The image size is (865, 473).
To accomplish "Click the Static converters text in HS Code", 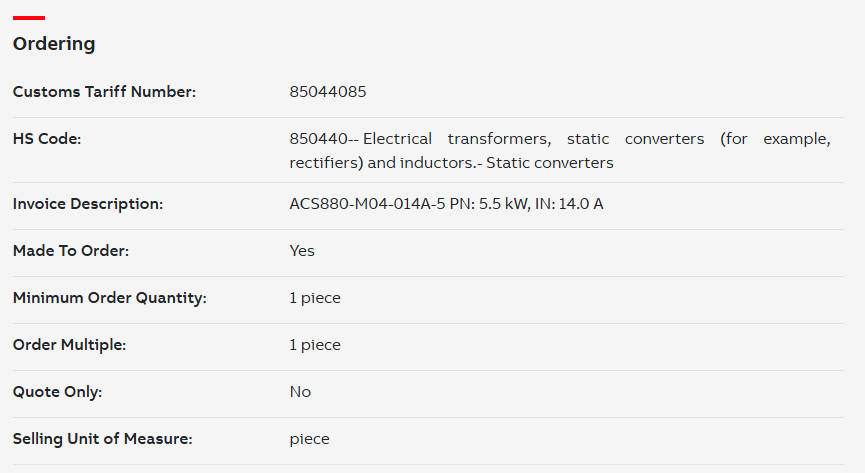I will tap(549, 163).
